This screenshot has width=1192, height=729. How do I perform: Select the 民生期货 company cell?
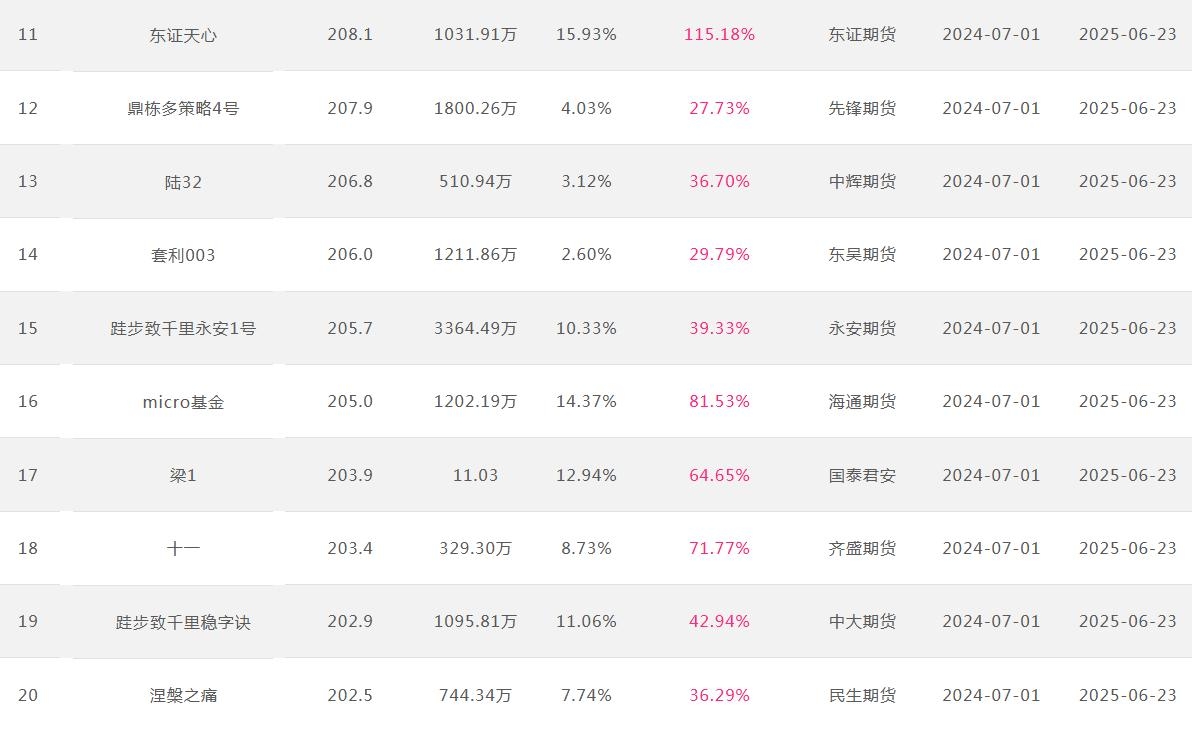[x=862, y=695]
